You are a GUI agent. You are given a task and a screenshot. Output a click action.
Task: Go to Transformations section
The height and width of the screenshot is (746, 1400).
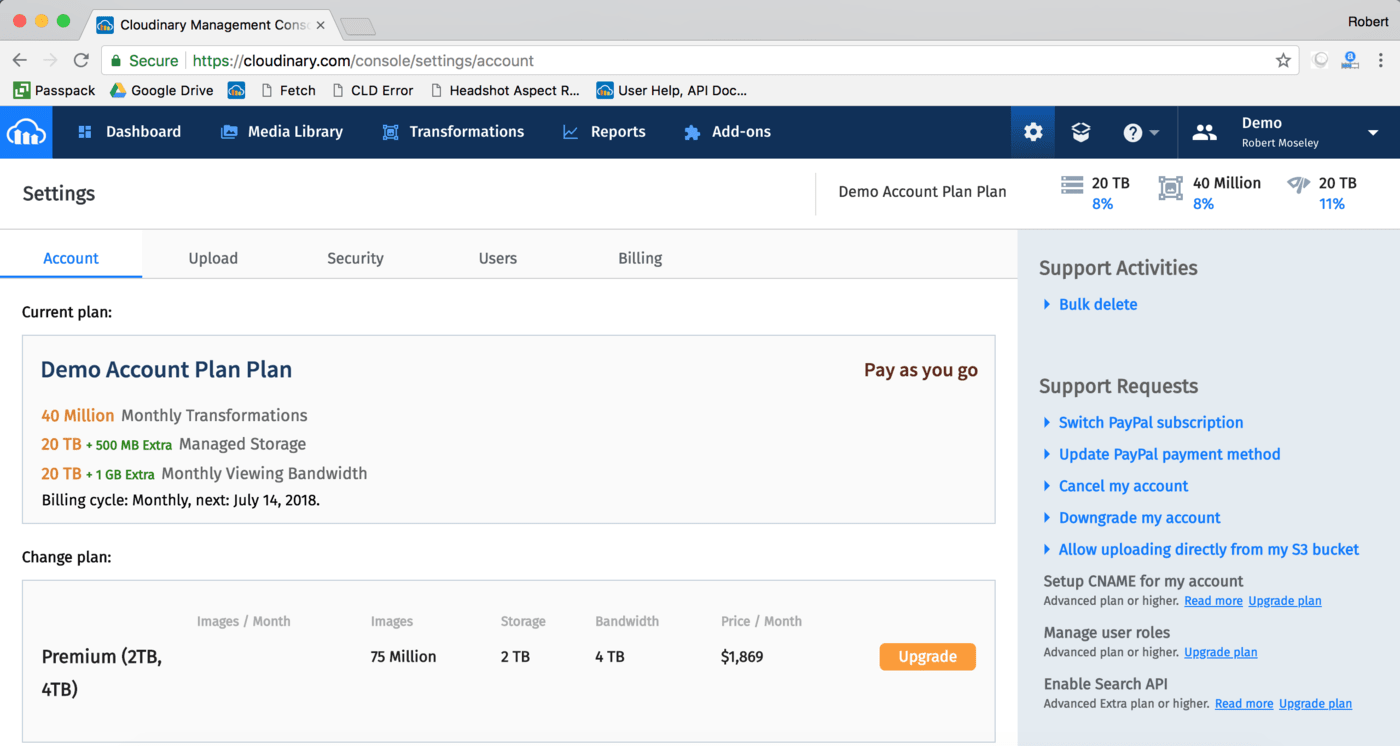[x=453, y=132]
